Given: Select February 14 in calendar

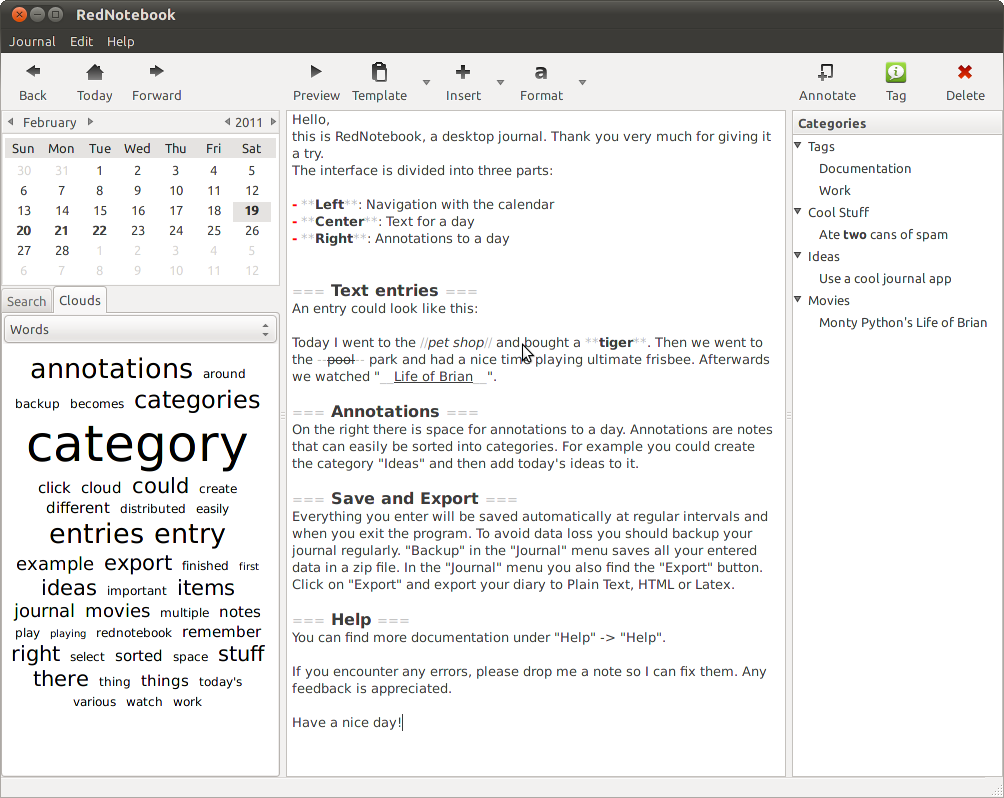Looking at the screenshot, I should point(62,211).
